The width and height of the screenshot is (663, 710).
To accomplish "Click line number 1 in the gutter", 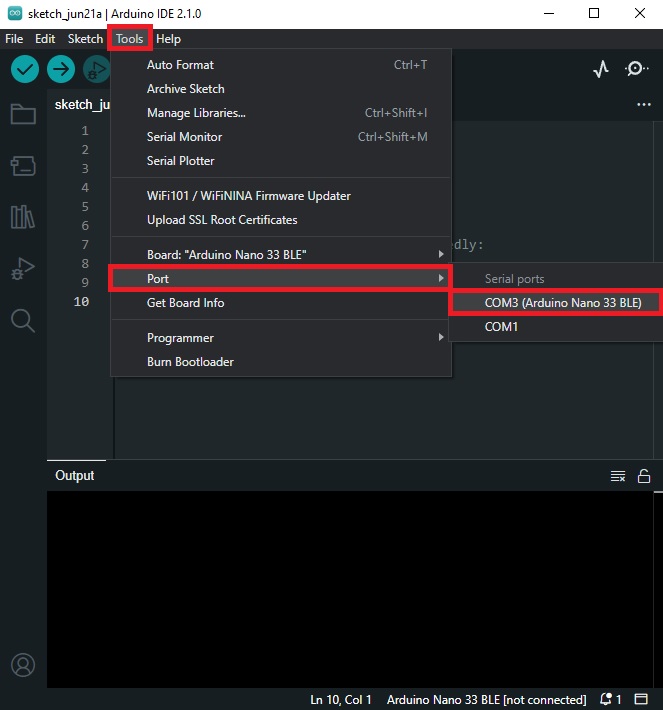I will tap(85, 131).
